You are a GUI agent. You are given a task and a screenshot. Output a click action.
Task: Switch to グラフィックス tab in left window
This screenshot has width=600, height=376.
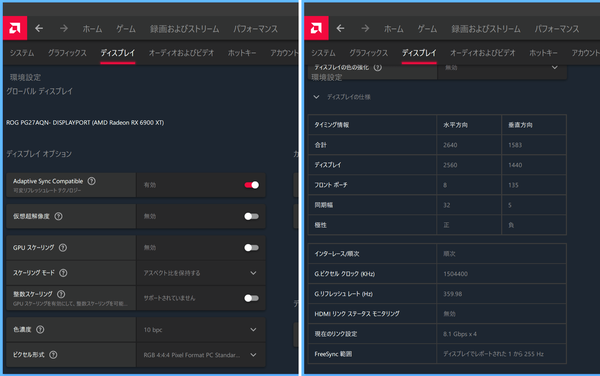tap(67, 53)
